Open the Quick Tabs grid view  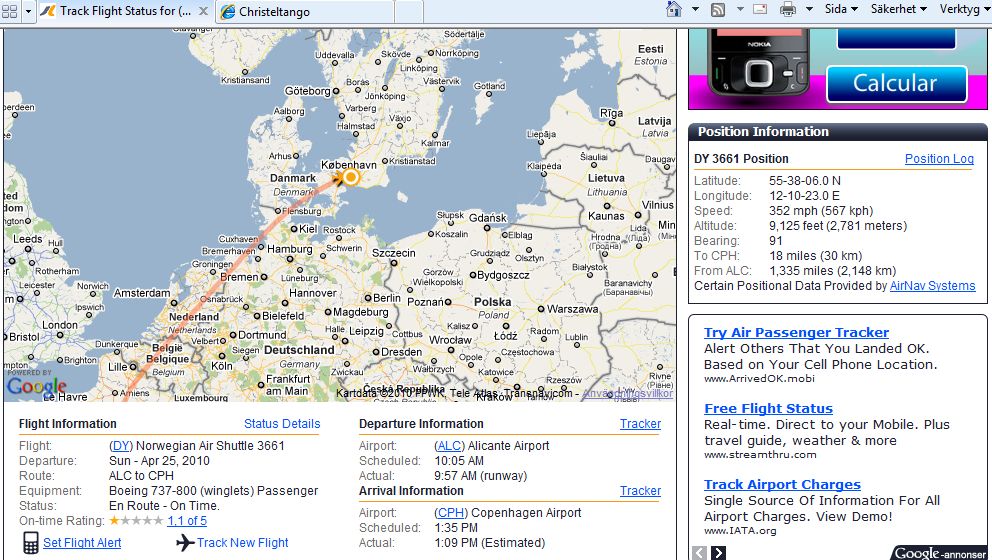point(9,11)
